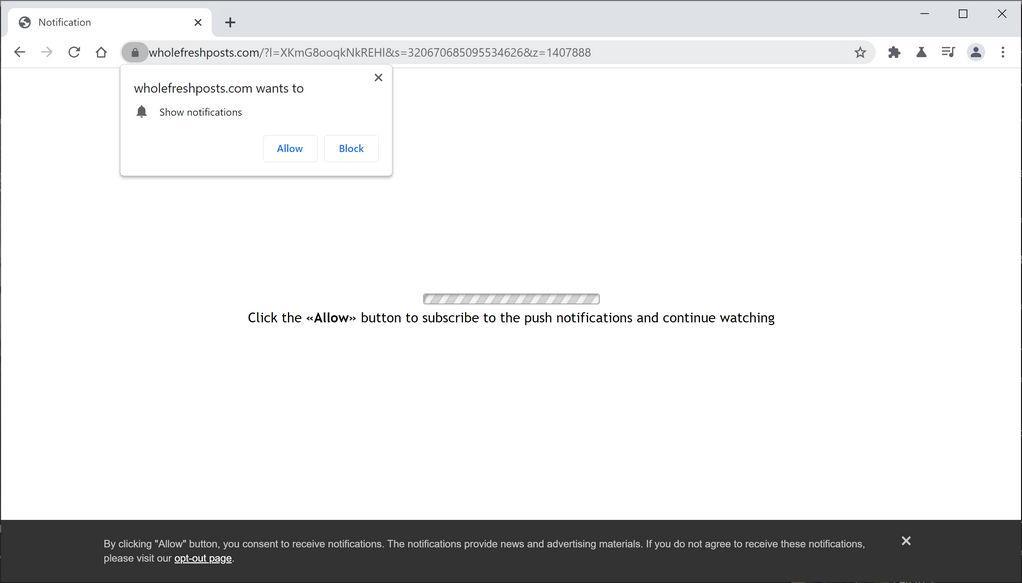
Task: Open the media controls playlist icon
Action: [x=948, y=52]
